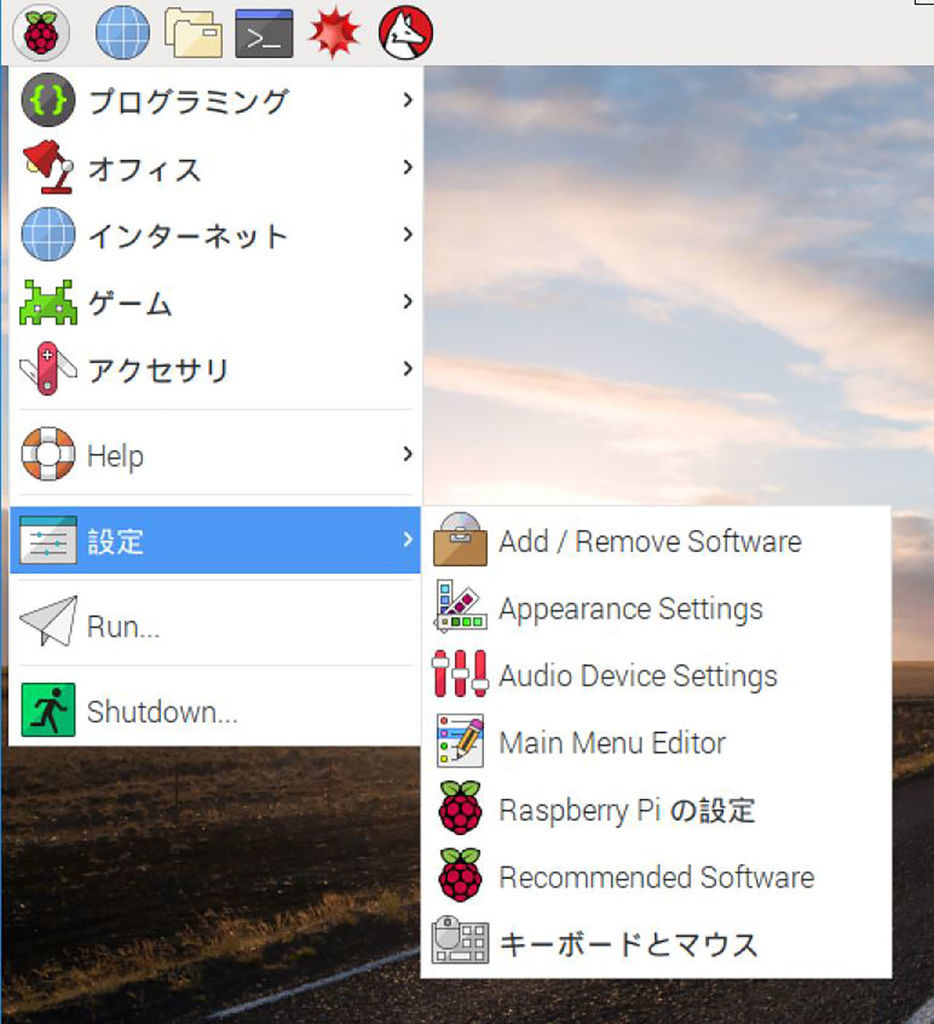
Task: Open Audio Device Settings
Action: [639, 676]
